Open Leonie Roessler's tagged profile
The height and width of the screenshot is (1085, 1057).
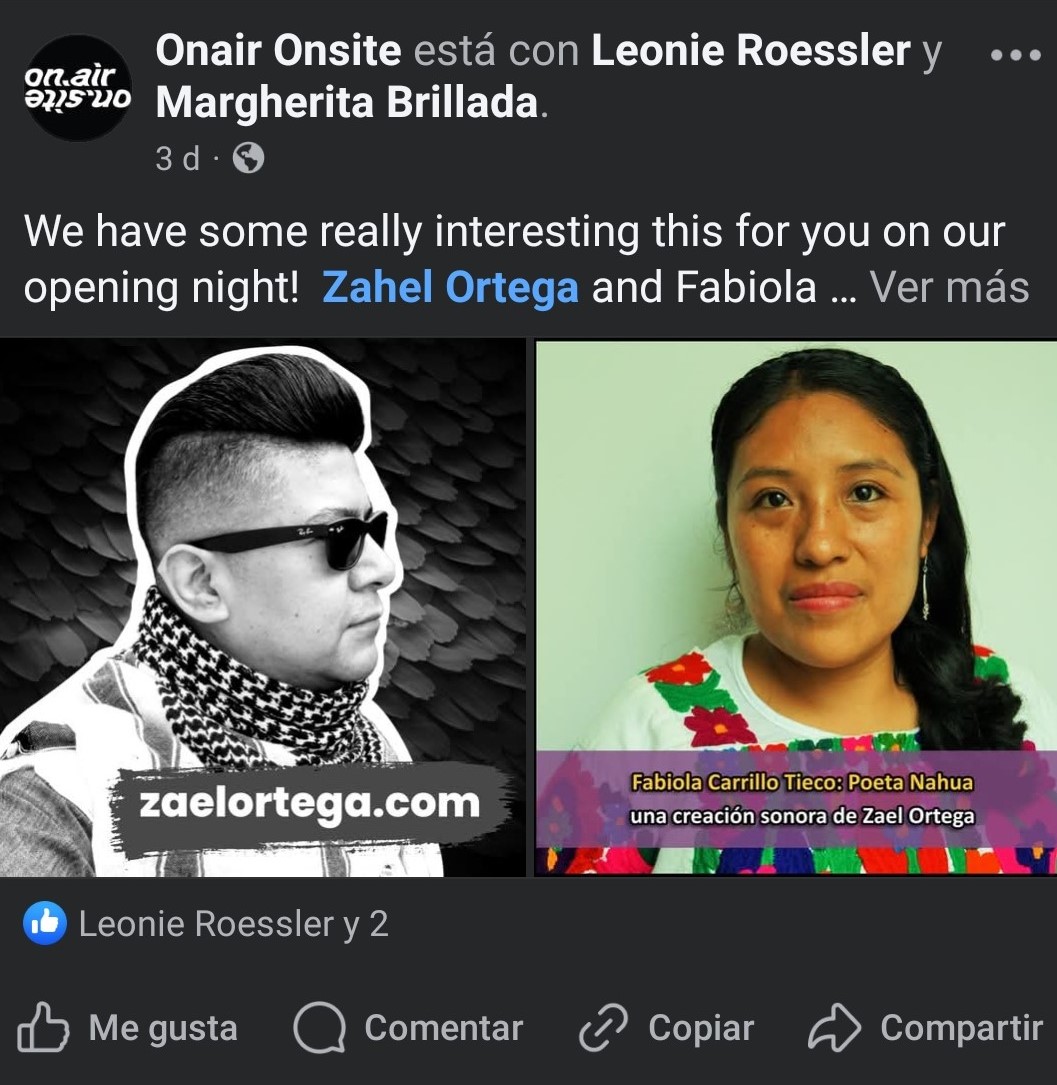point(751,51)
